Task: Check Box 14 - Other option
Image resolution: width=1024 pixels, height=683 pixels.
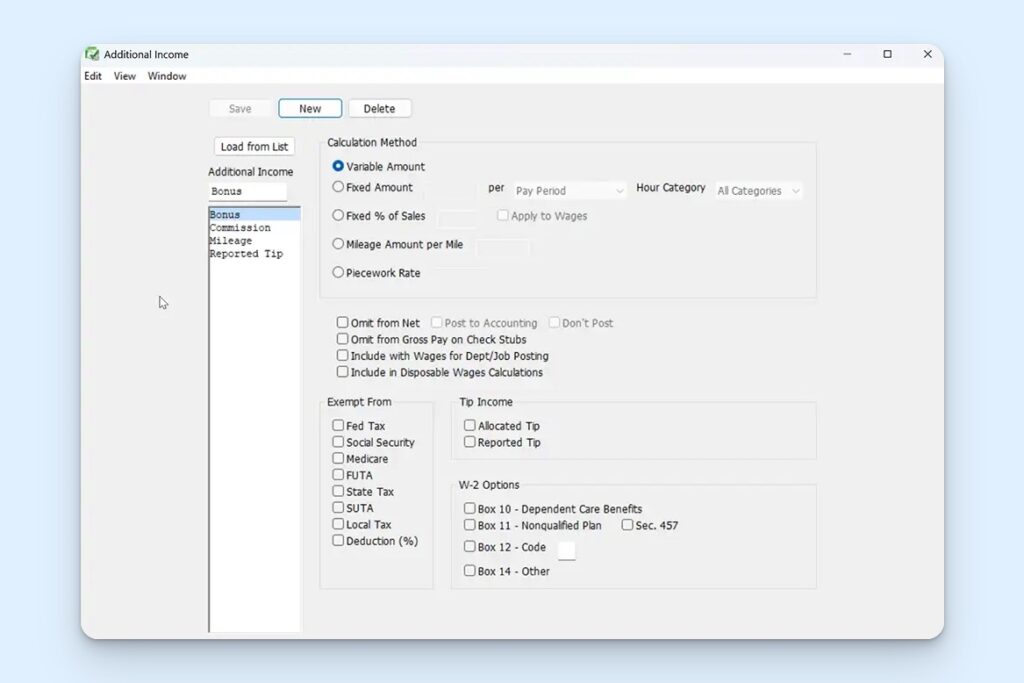Action: tap(470, 570)
